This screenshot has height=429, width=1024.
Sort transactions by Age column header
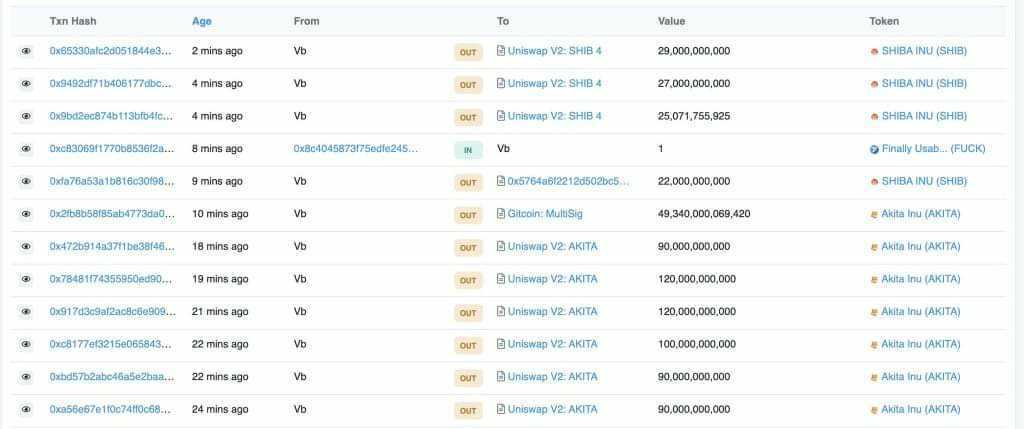[202, 21]
